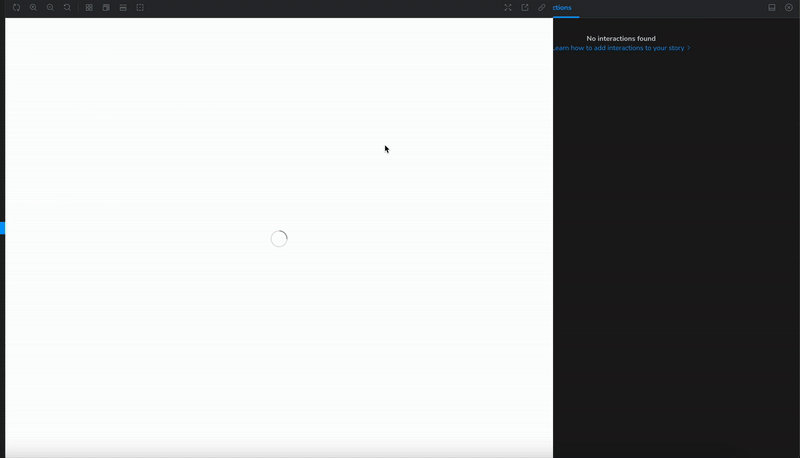Toggle the outline tool
The width and height of the screenshot is (800, 458).
tap(140, 8)
